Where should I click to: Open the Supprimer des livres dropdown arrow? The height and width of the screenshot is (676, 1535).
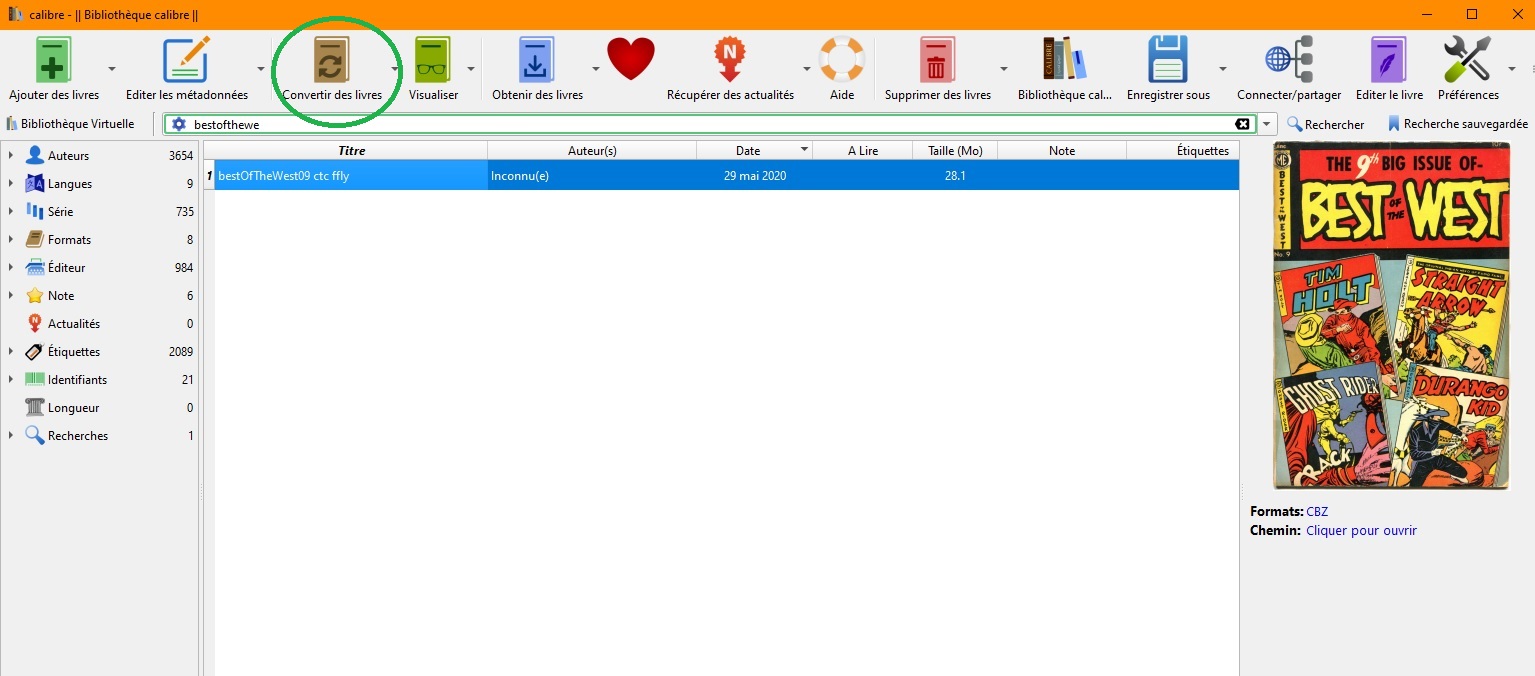pyautogui.click(x=1003, y=69)
